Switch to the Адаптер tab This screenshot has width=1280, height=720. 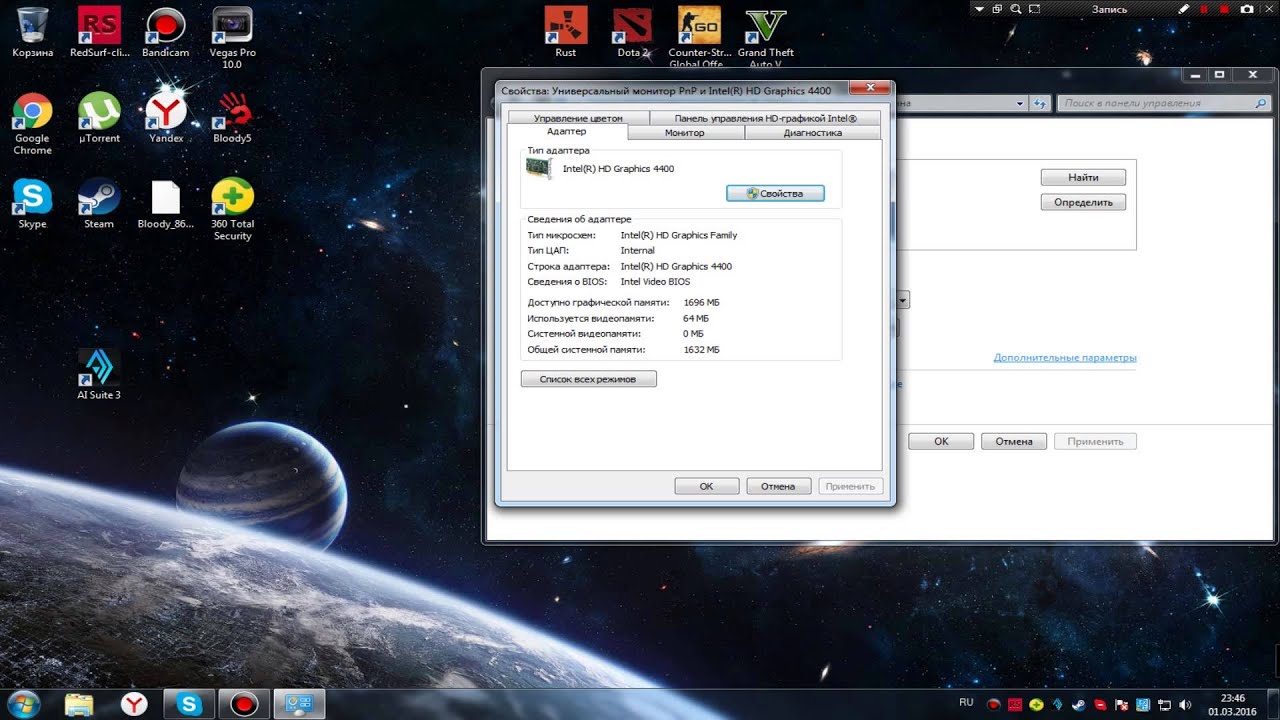(x=567, y=132)
